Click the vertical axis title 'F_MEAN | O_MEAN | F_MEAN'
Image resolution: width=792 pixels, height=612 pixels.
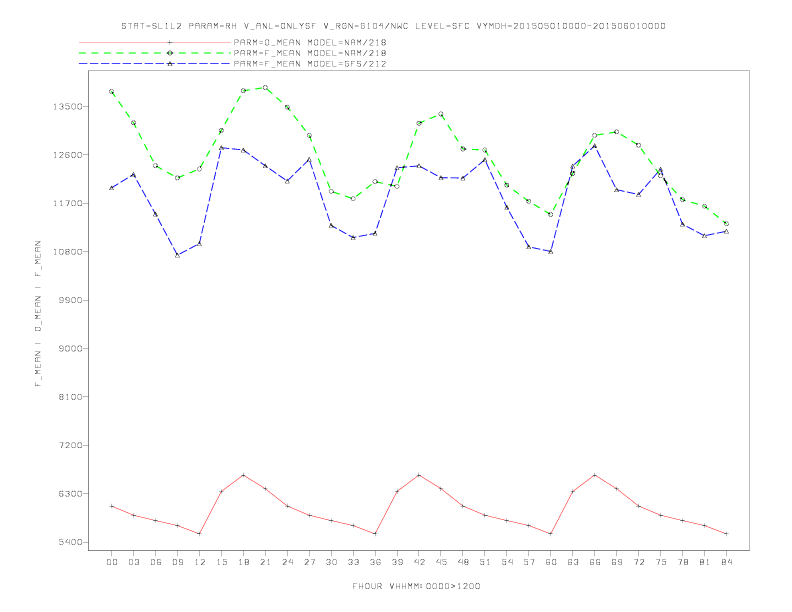point(38,314)
